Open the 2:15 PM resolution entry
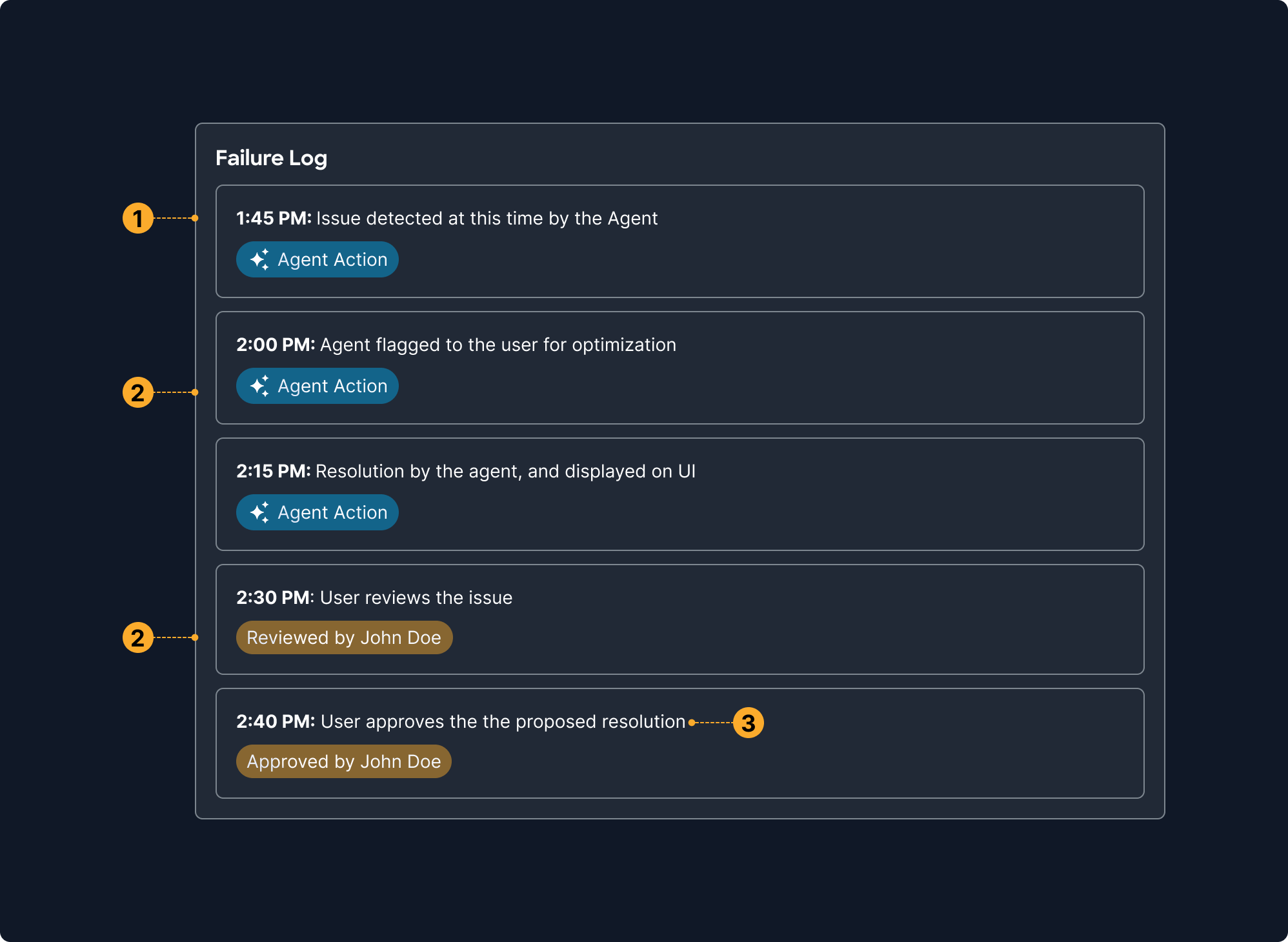 710,494
